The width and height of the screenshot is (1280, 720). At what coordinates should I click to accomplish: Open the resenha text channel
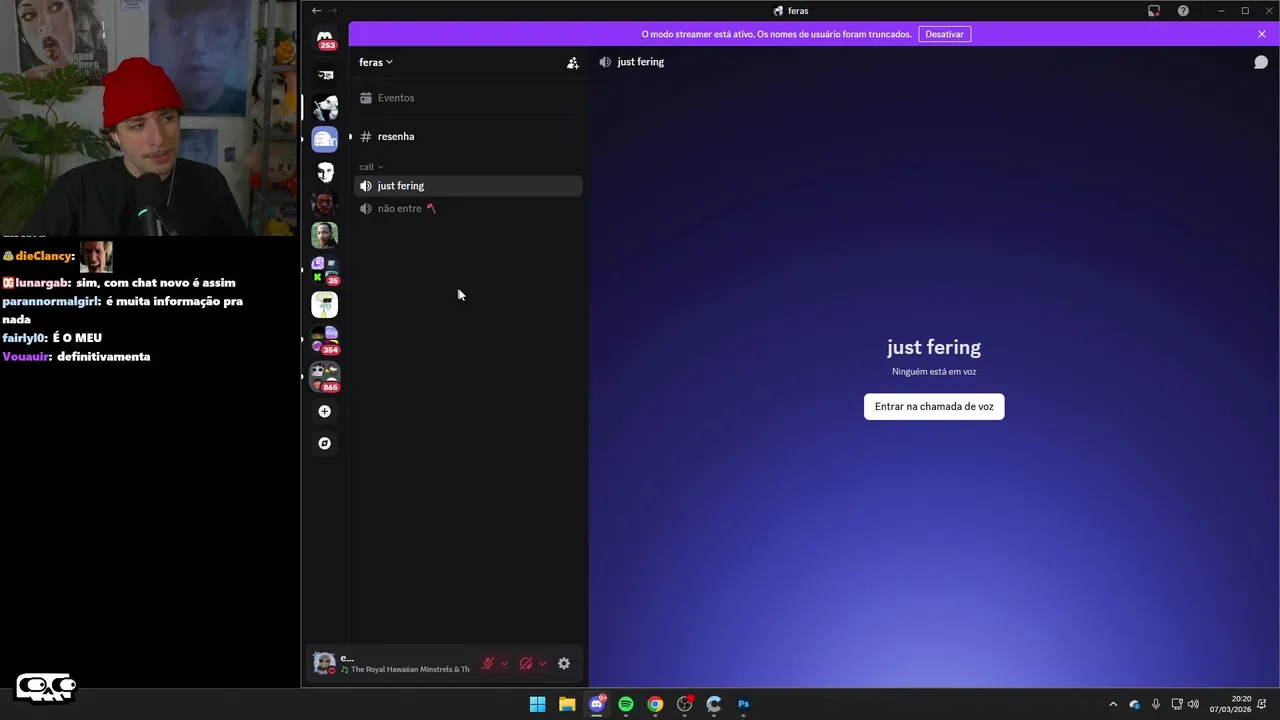click(468, 137)
